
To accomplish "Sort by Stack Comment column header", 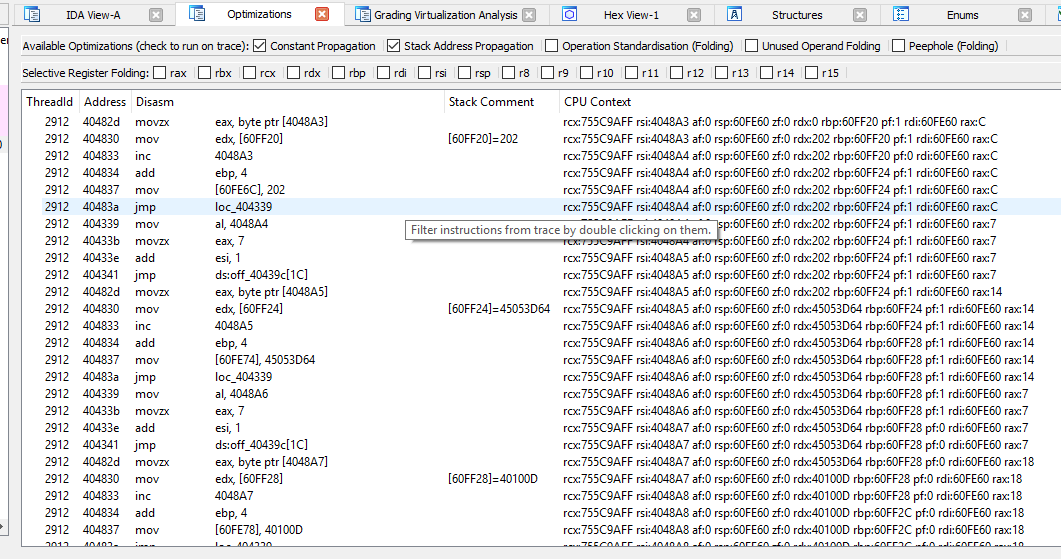I will [x=501, y=102].
